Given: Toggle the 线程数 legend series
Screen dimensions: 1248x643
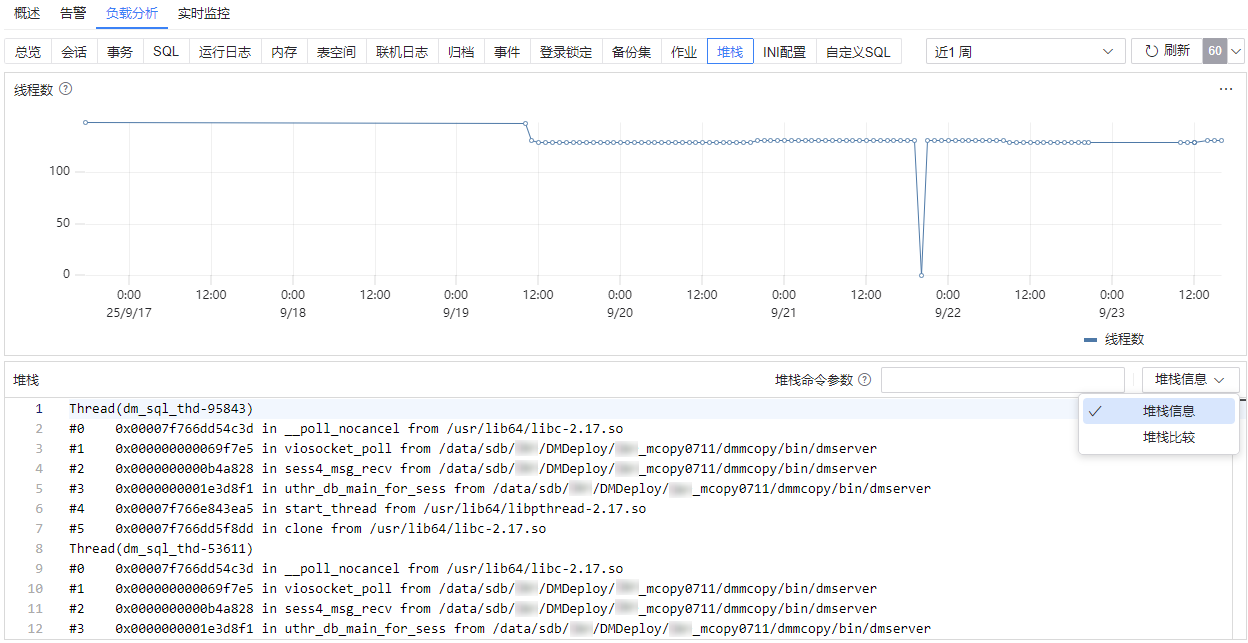Looking at the screenshot, I should [1114, 340].
